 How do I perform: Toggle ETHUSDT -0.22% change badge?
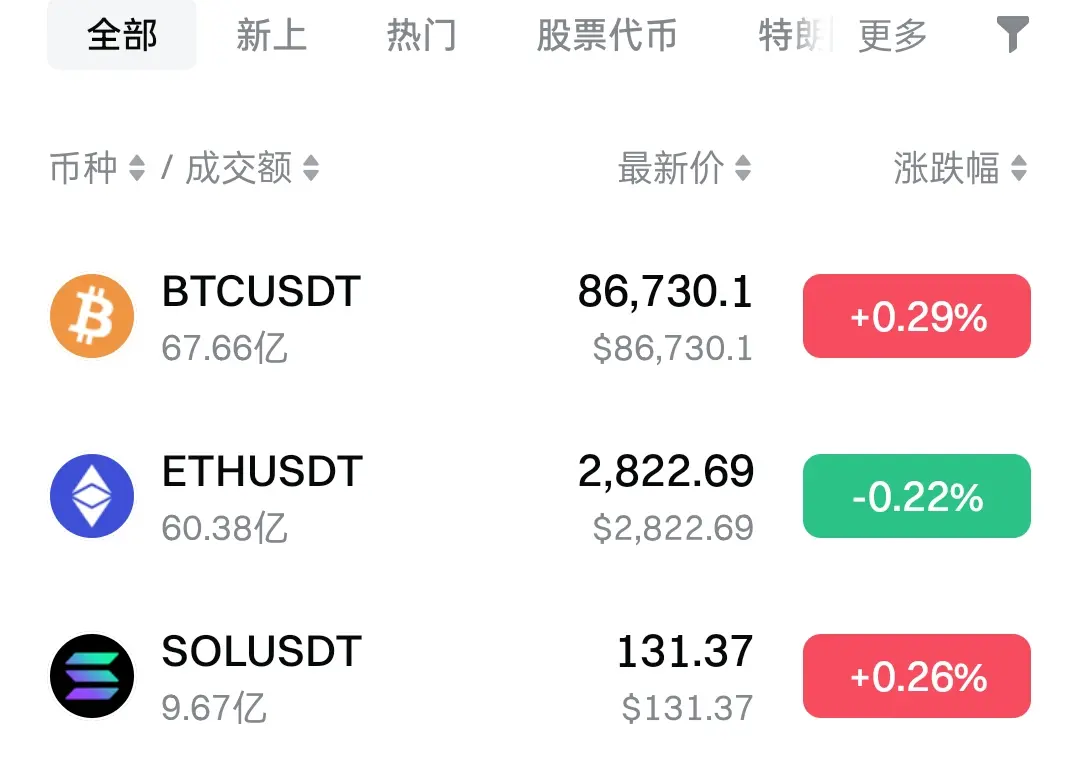(x=917, y=496)
